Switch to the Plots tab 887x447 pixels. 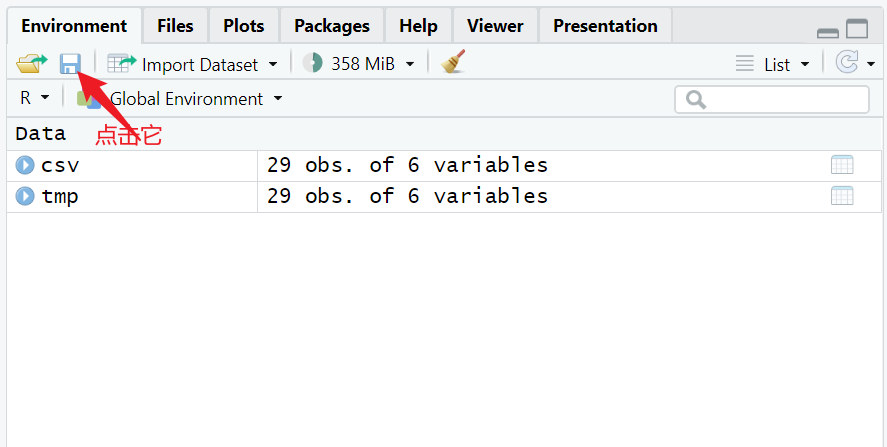tap(244, 26)
